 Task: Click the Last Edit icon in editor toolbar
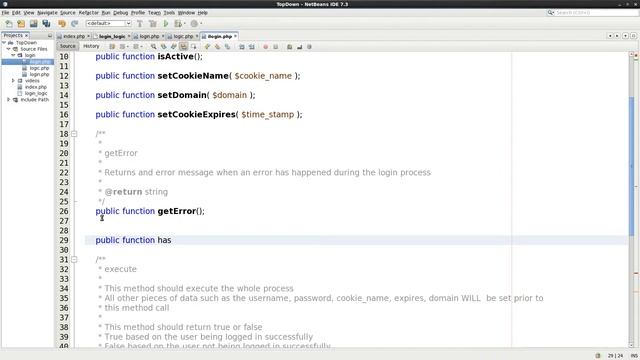[x=112, y=47]
